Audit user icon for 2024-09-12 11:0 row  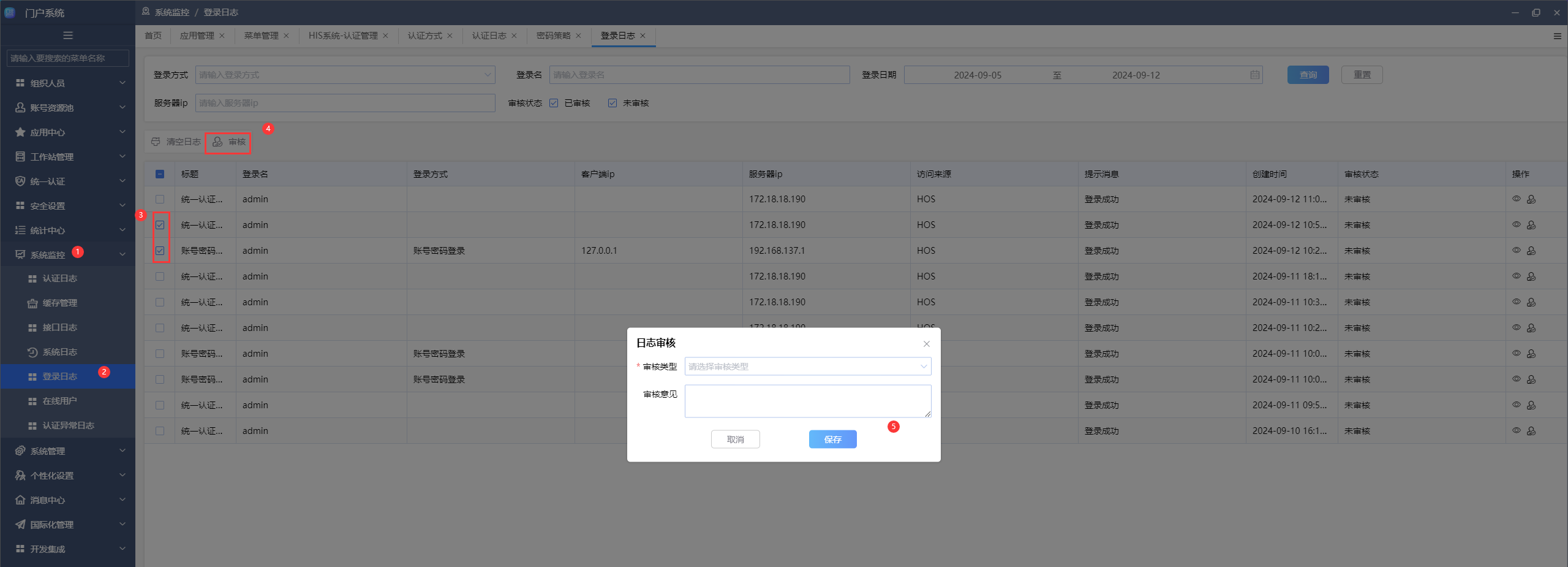1531,199
